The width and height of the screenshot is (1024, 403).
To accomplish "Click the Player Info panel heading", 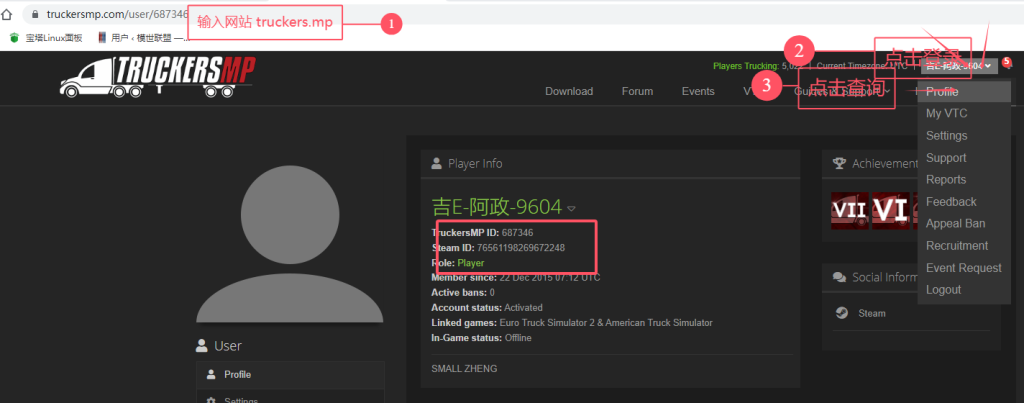I will click(x=475, y=163).
